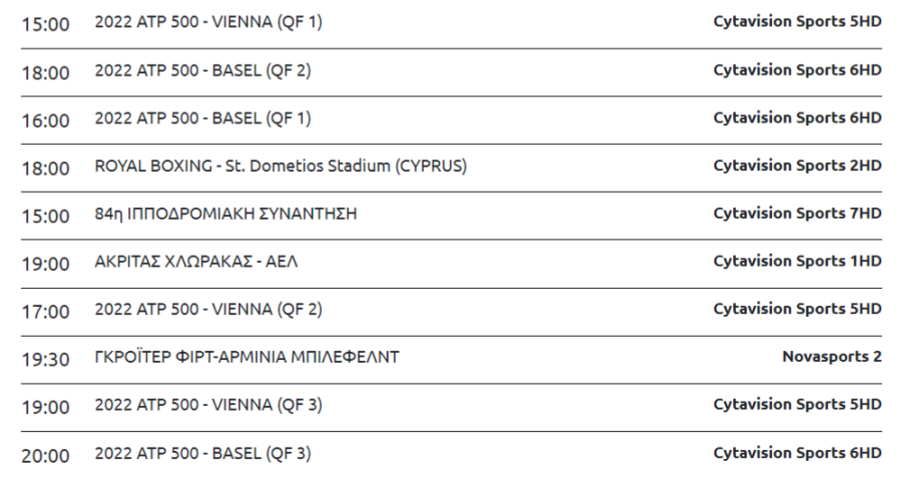Click the 20:00 time entry
Screen dimensions: 900x478
45,456
